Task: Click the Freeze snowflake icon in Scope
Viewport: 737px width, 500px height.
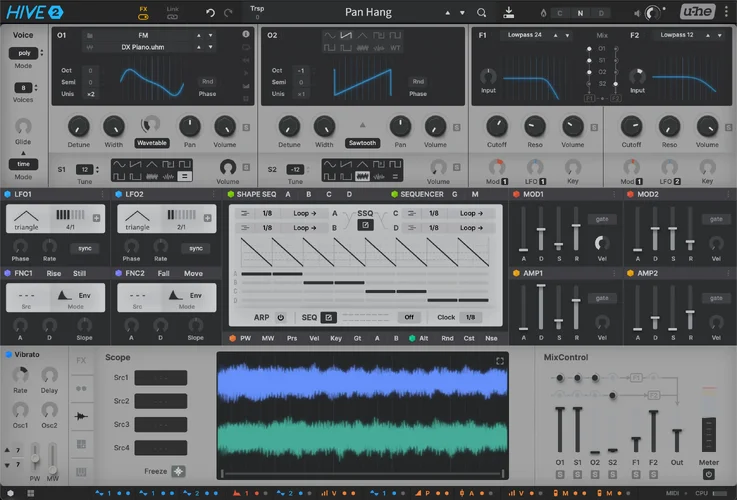Action: click(178, 471)
